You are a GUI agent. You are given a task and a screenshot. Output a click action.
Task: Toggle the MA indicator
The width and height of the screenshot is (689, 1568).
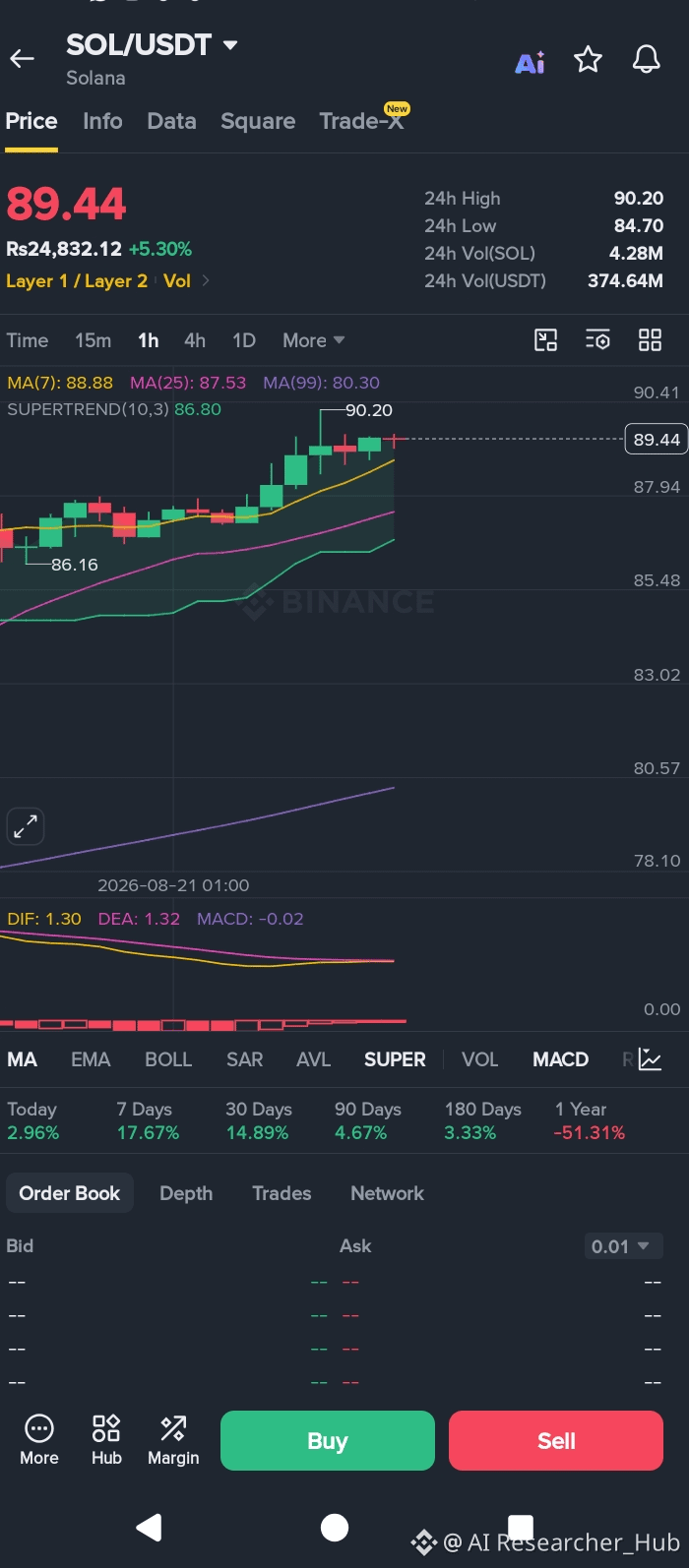click(x=22, y=1059)
